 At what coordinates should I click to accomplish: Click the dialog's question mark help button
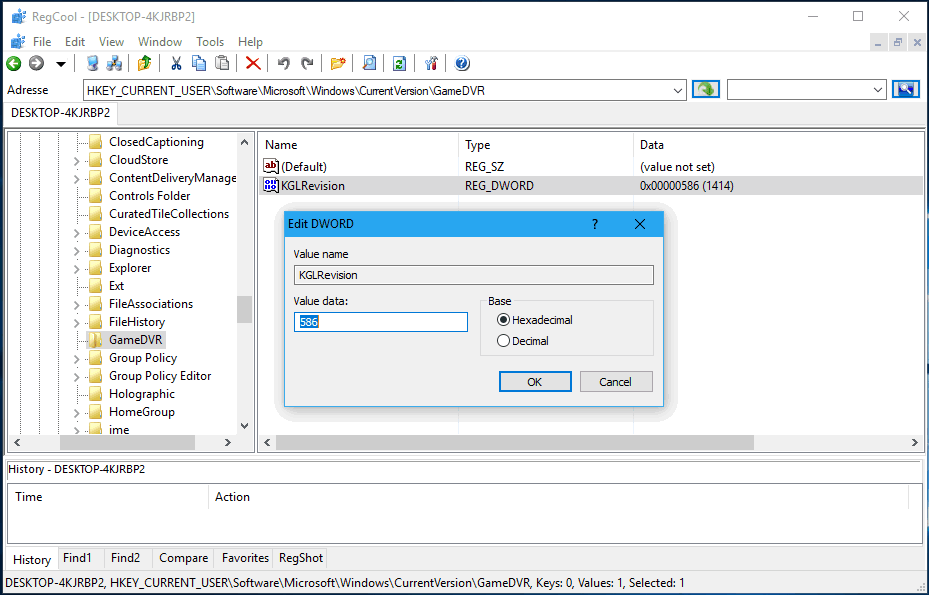(595, 224)
